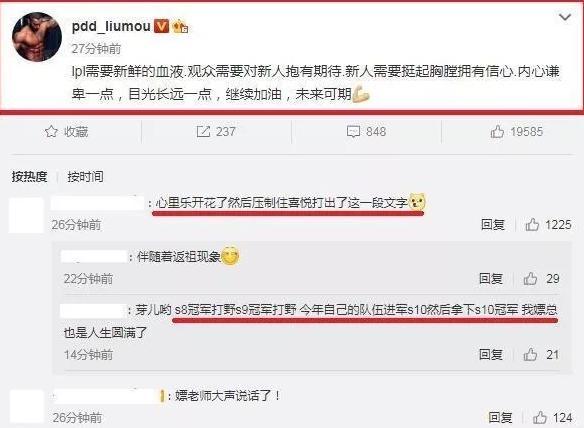Click the membership badge beside verified icon

(x=180, y=26)
